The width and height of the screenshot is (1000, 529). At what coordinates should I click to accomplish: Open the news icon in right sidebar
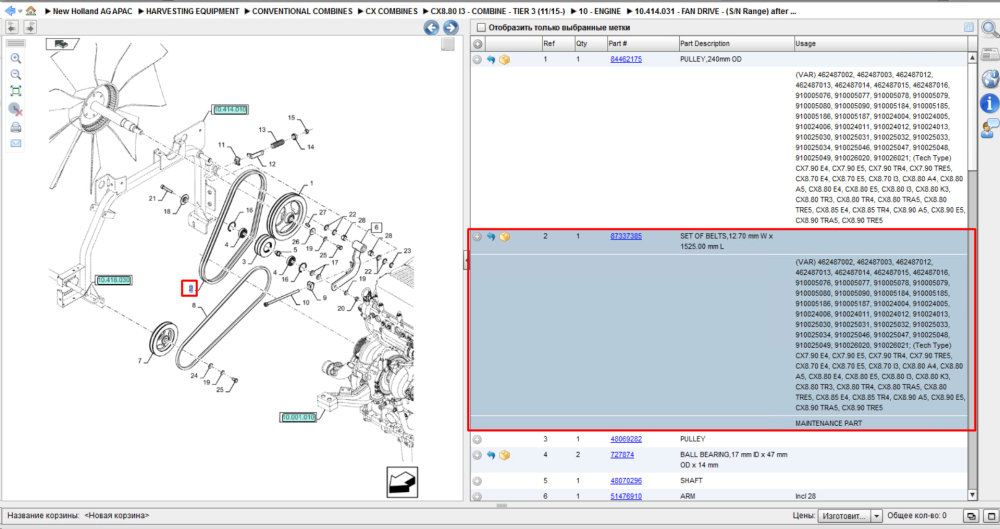point(990,55)
